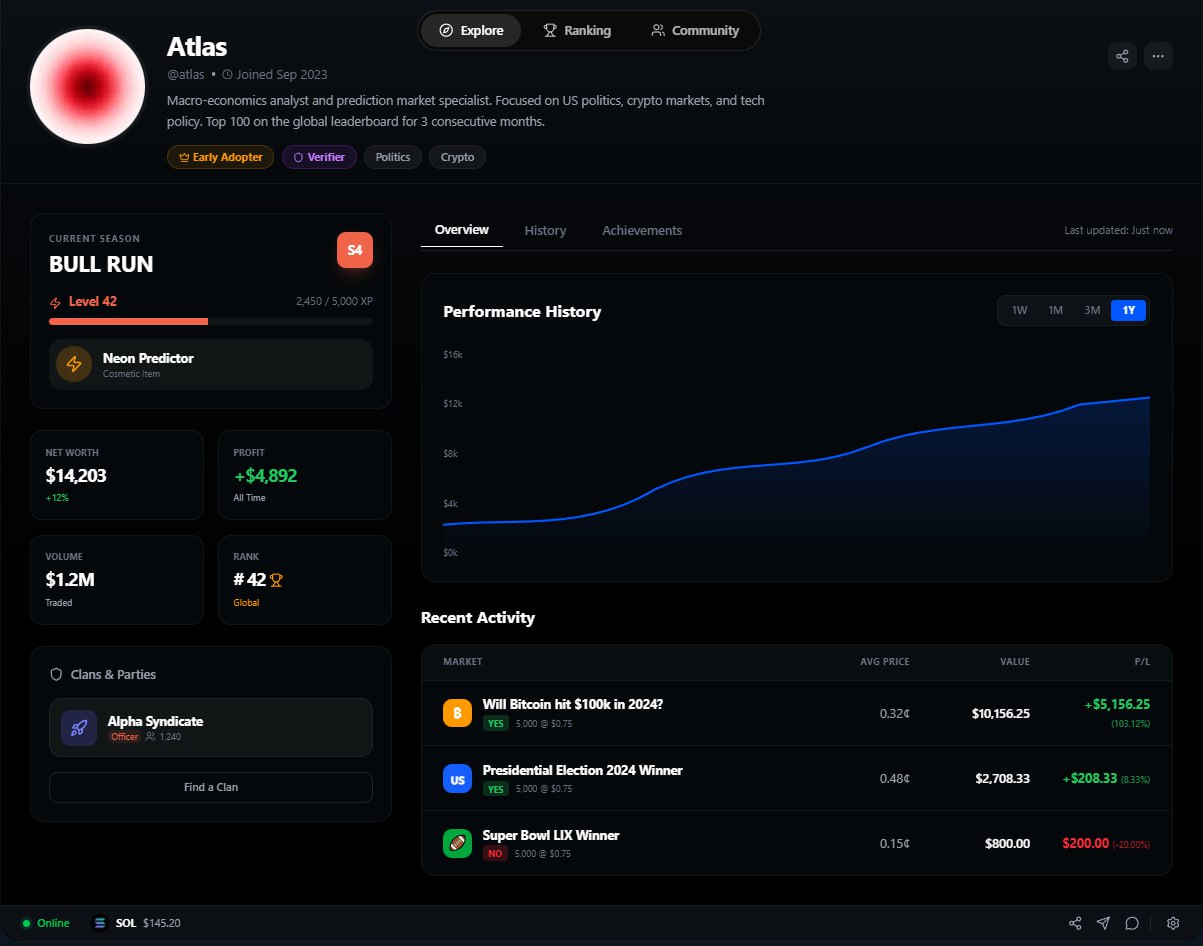Image resolution: width=1203 pixels, height=946 pixels.
Task: Click the football Super Bowl market icon
Action: click(457, 843)
